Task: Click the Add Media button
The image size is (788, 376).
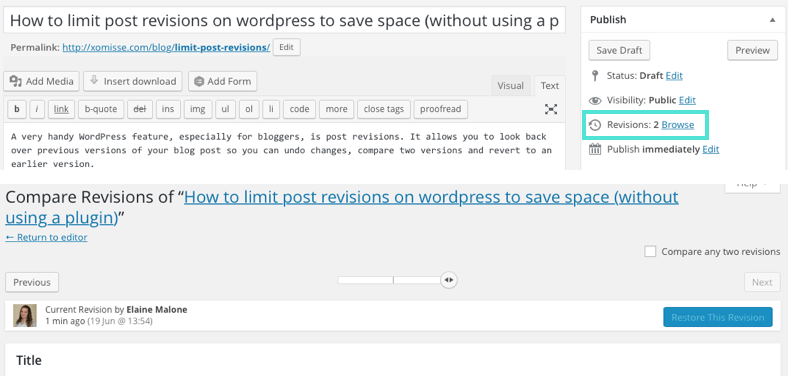Action: tap(42, 81)
